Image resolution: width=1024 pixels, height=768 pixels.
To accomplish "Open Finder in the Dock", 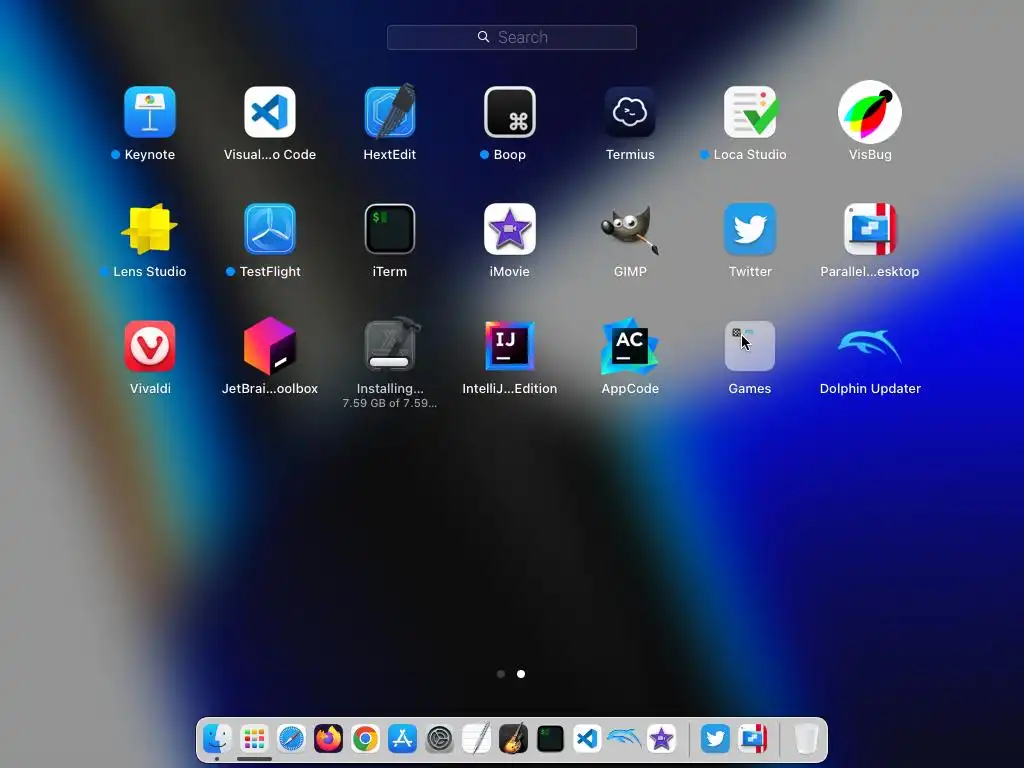I will [x=217, y=739].
